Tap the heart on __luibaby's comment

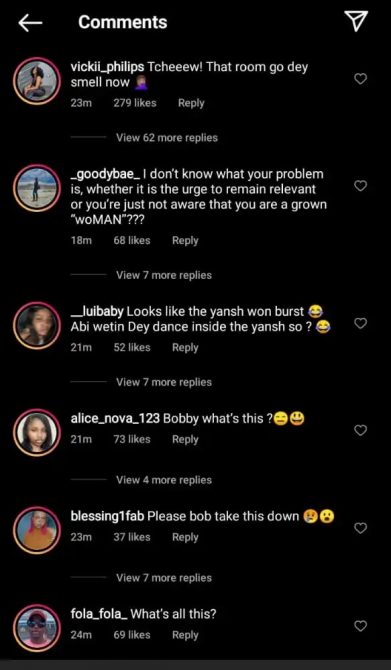coord(361,323)
